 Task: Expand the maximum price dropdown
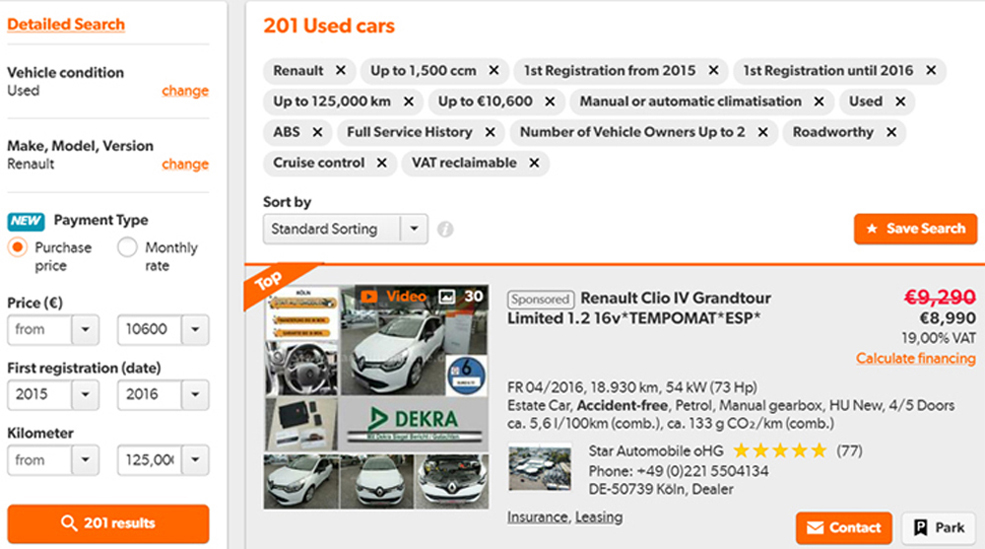click(195, 329)
